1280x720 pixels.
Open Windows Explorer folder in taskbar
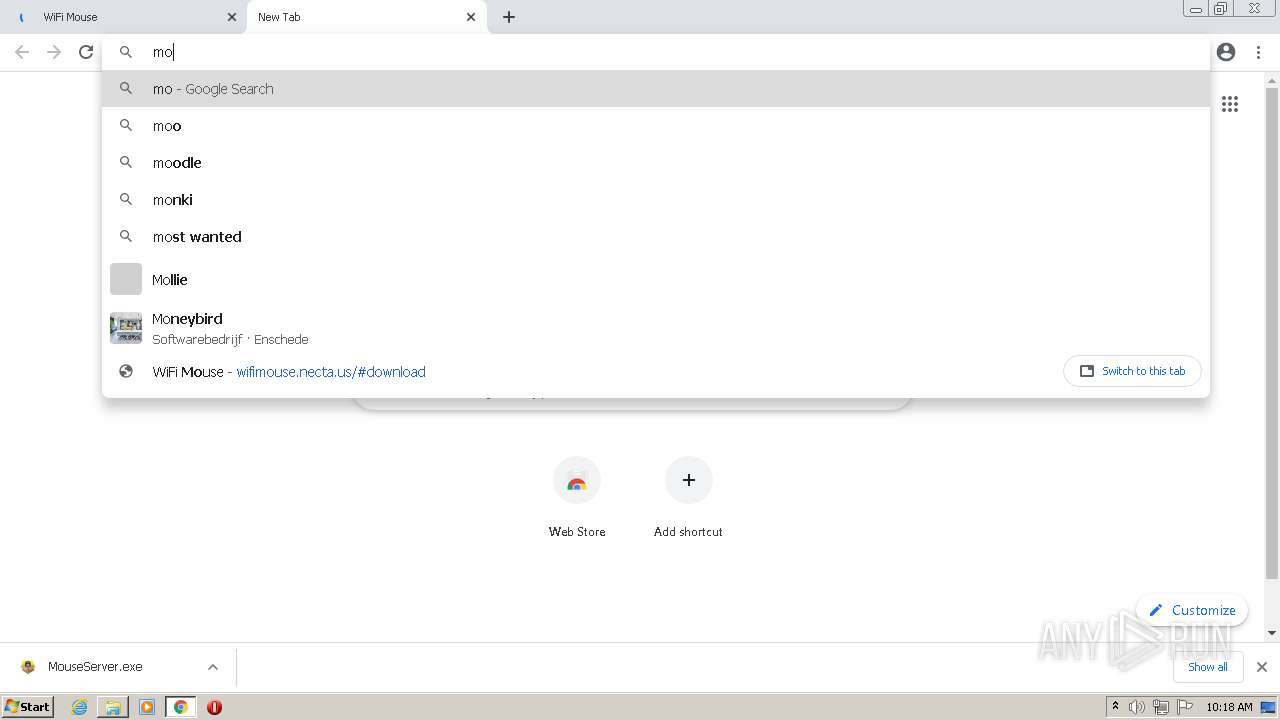pos(113,707)
